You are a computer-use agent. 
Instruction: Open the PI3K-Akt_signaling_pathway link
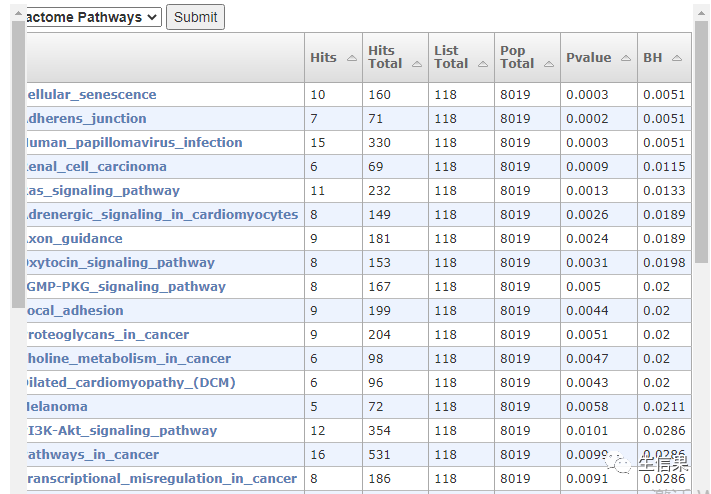pos(120,431)
